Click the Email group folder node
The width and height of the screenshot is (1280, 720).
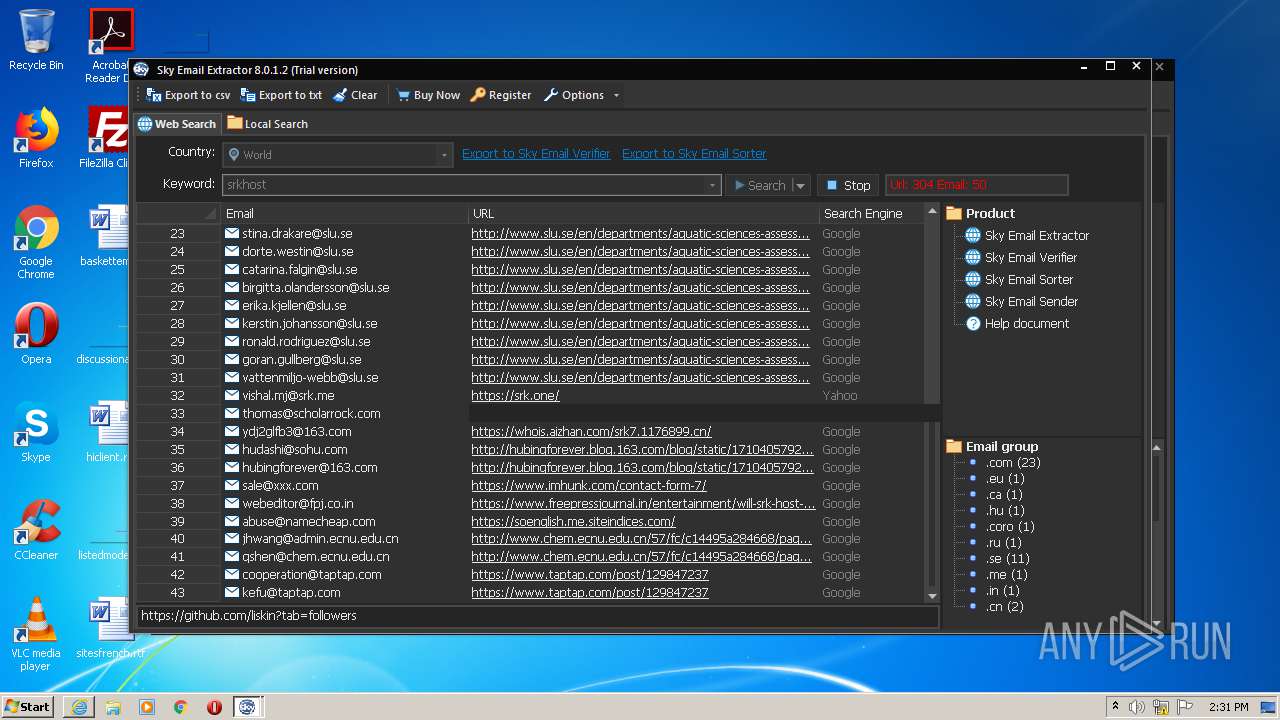992,447
